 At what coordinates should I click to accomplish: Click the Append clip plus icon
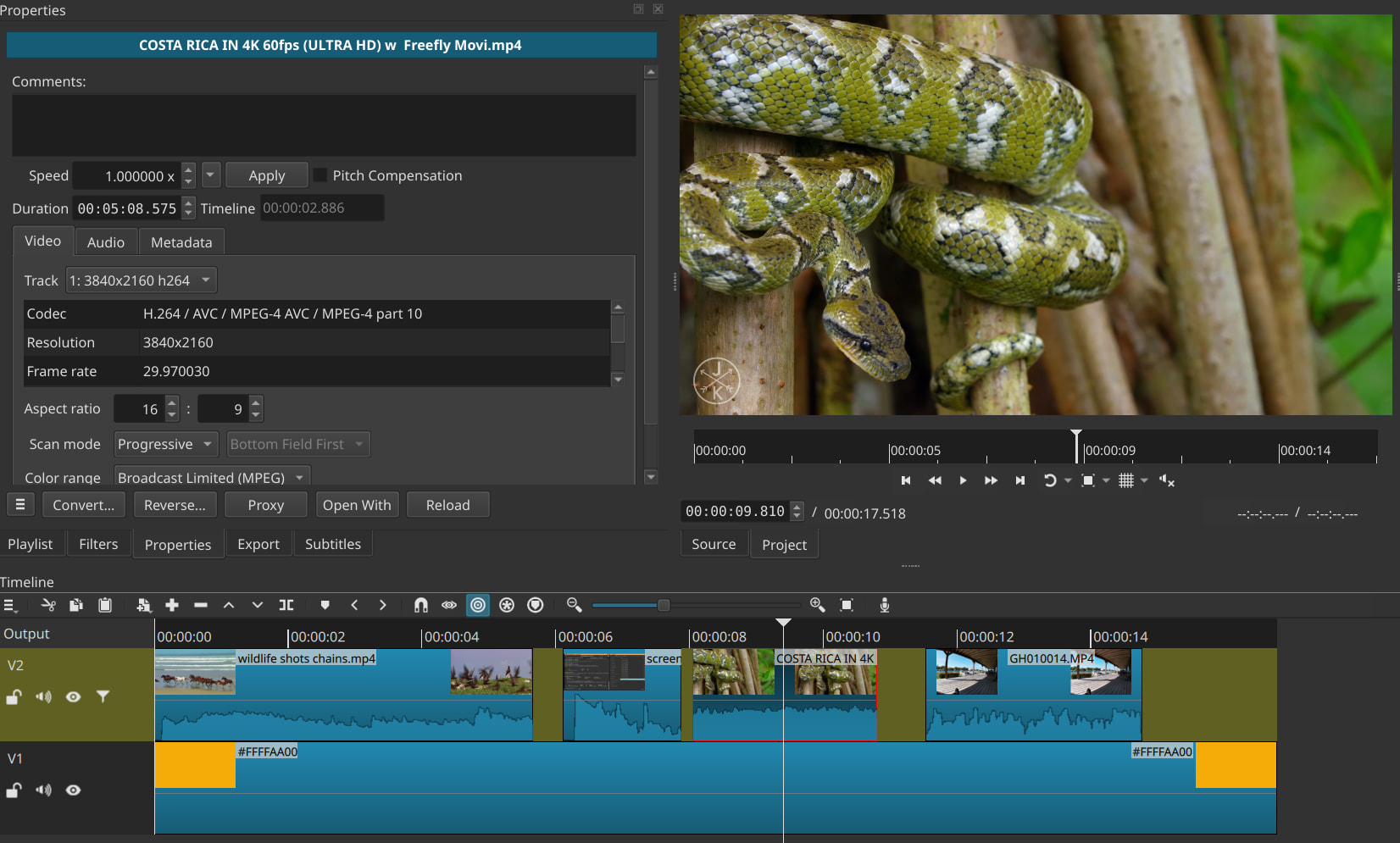172,605
